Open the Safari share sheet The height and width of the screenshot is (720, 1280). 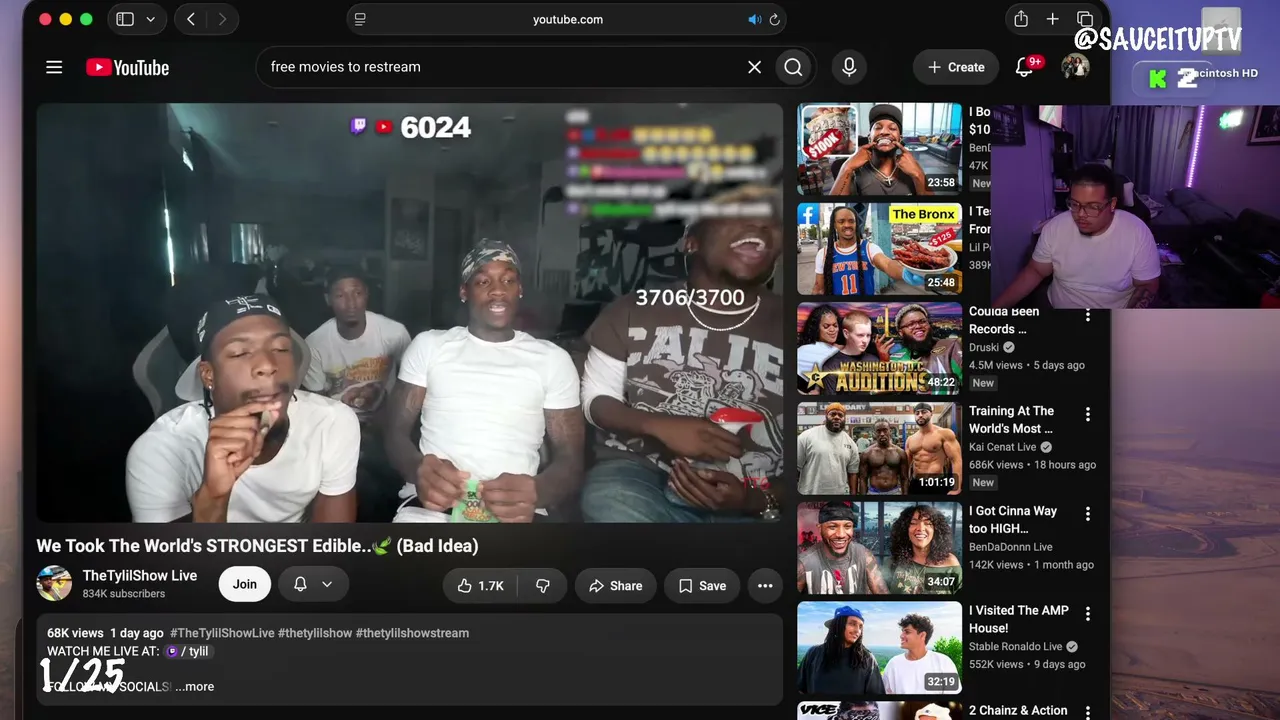click(x=1021, y=19)
